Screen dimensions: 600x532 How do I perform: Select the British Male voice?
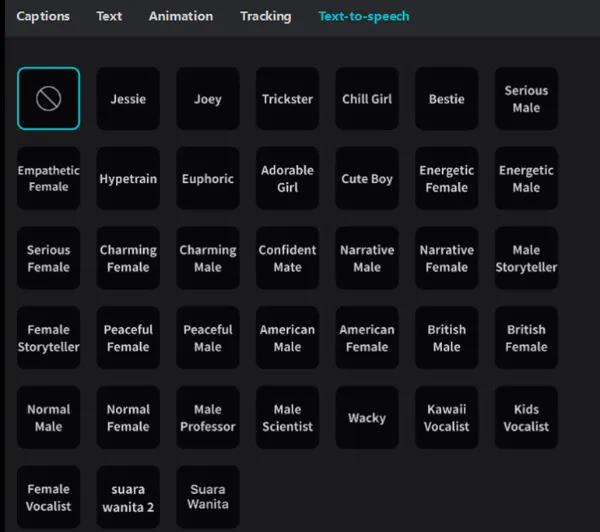(x=447, y=338)
